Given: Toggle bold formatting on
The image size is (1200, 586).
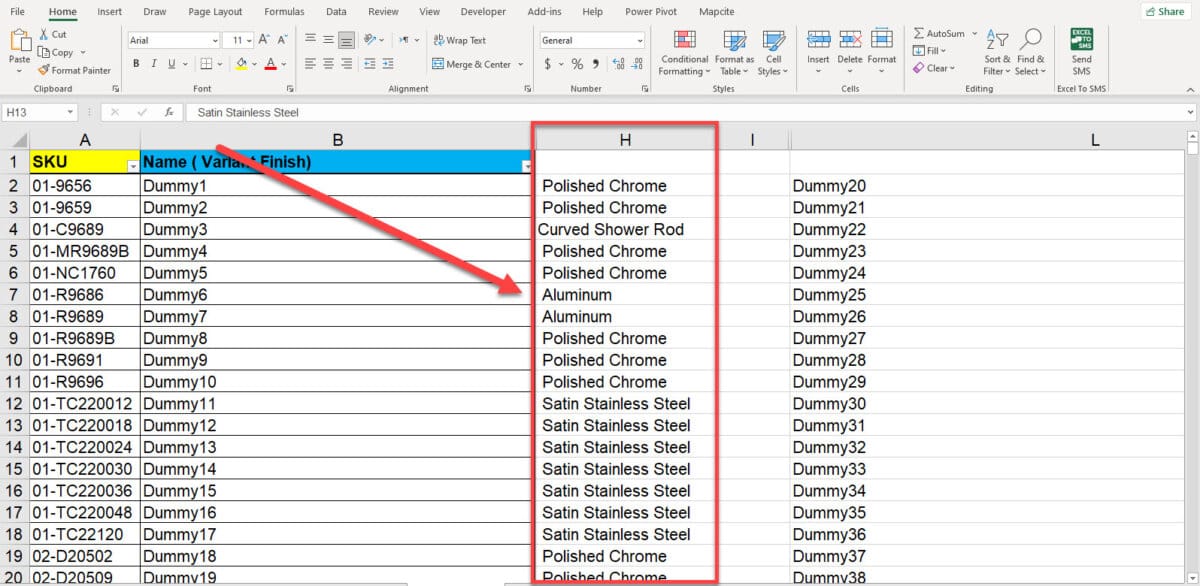Looking at the screenshot, I should click(136, 62).
